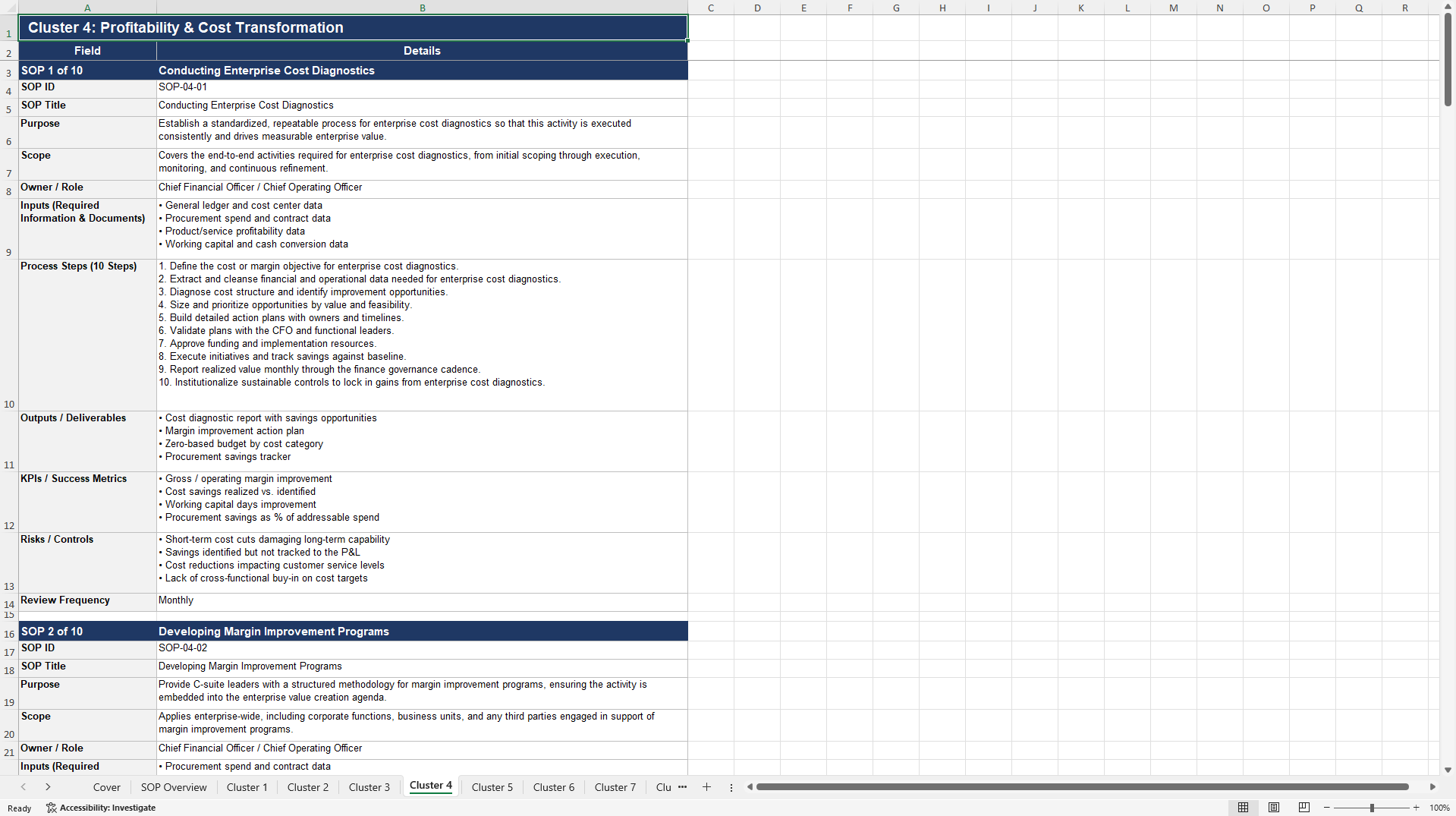This screenshot has width=1456, height=816.
Task: Select the 'Risks / Controls' label cell
Action: pyautogui.click(x=87, y=562)
